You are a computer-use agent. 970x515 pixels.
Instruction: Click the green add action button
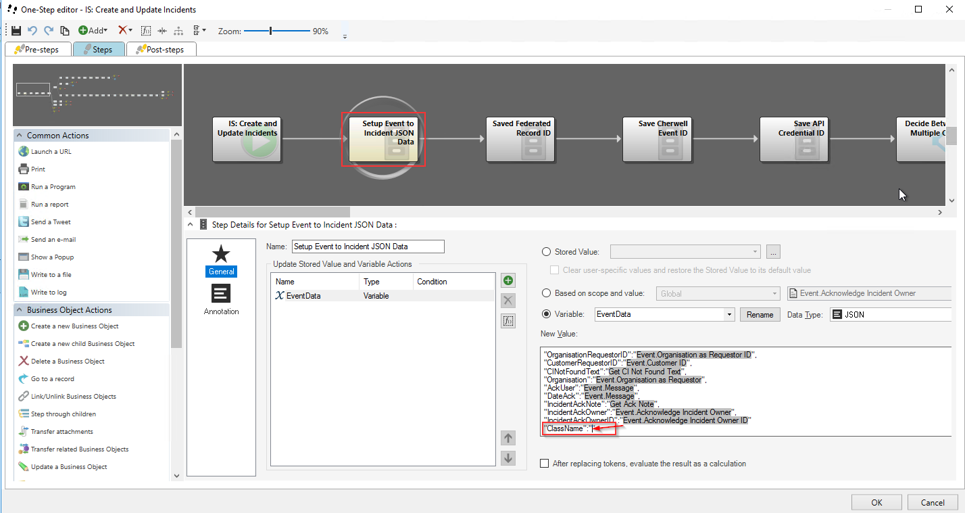pos(508,281)
